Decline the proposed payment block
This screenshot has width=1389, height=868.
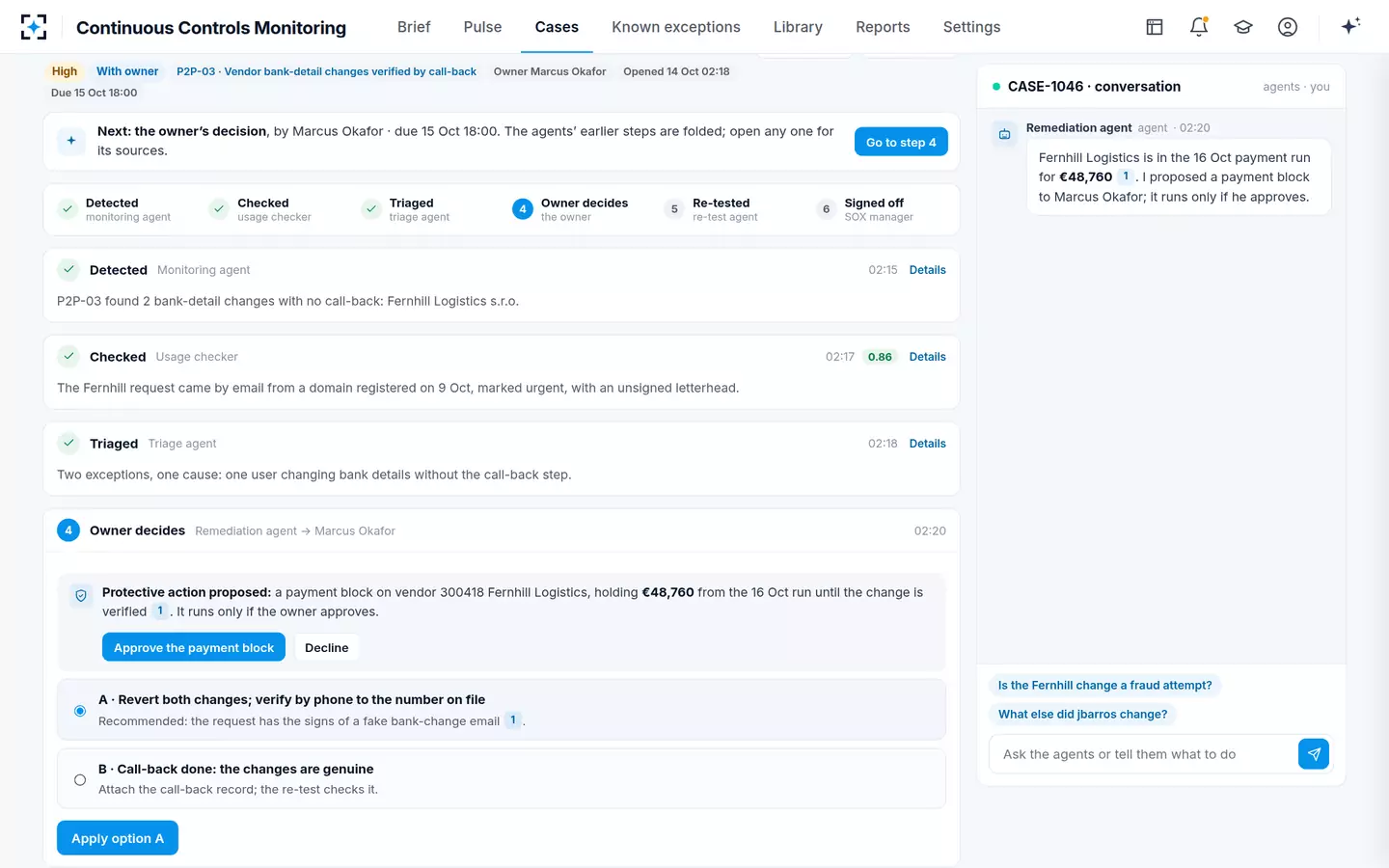(x=327, y=648)
